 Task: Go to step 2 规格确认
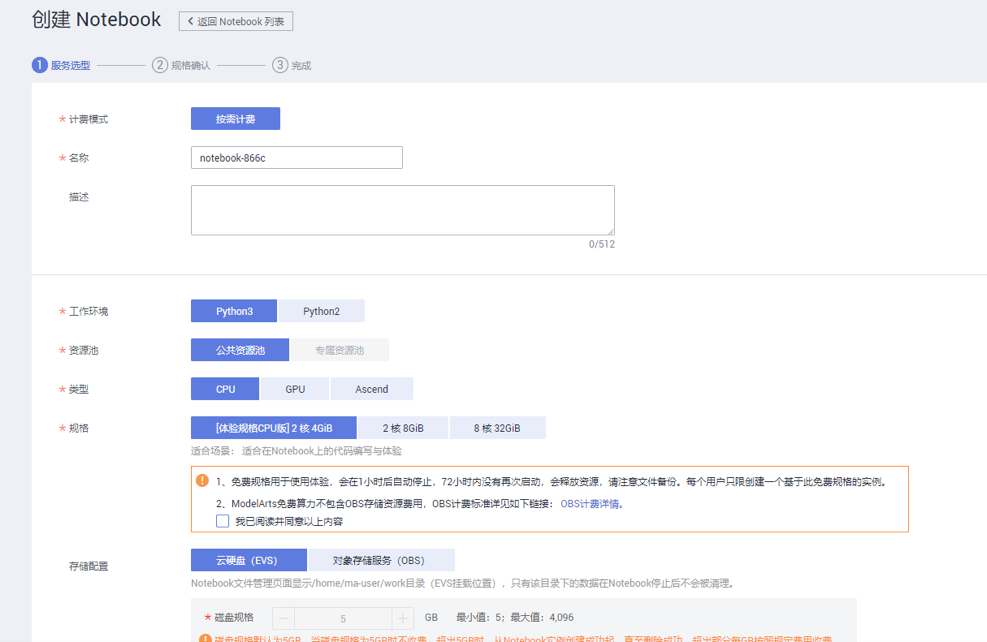tap(181, 64)
